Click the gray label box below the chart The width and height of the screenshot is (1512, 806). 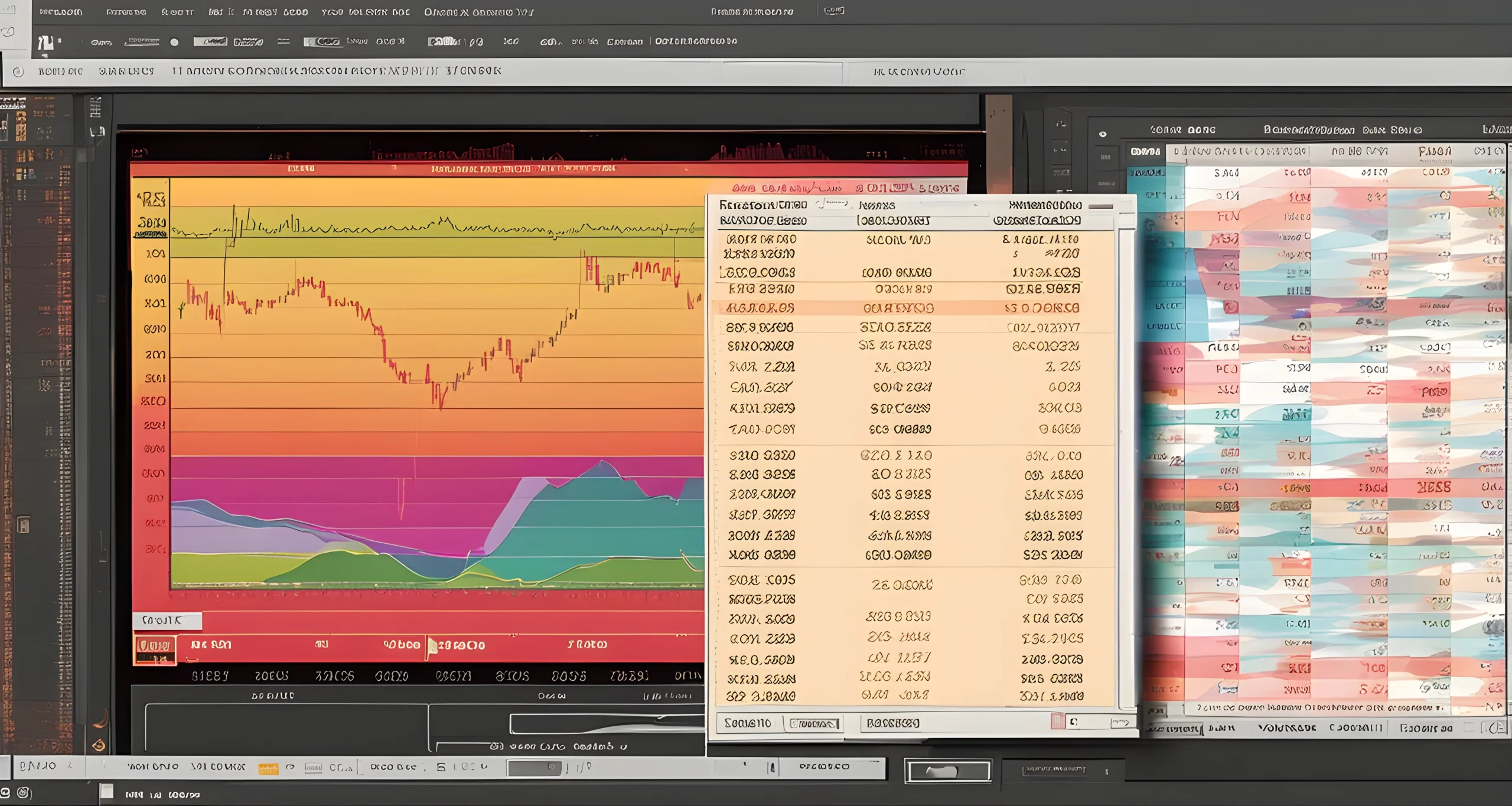point(167,620)
